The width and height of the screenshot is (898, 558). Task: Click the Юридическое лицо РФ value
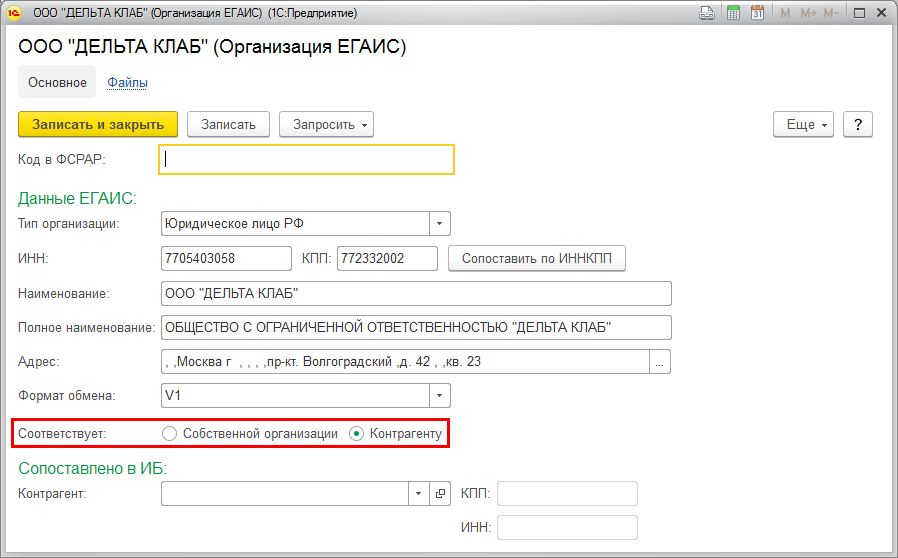coord(234,223)
